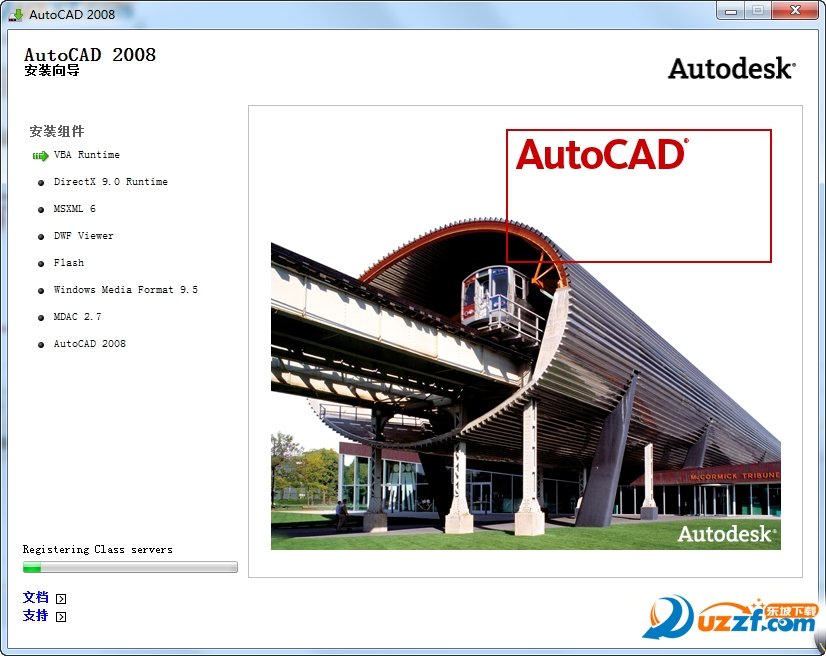Click the red AutoCAD logo on the splash image

pyautogui.click(x=601, y=155)
